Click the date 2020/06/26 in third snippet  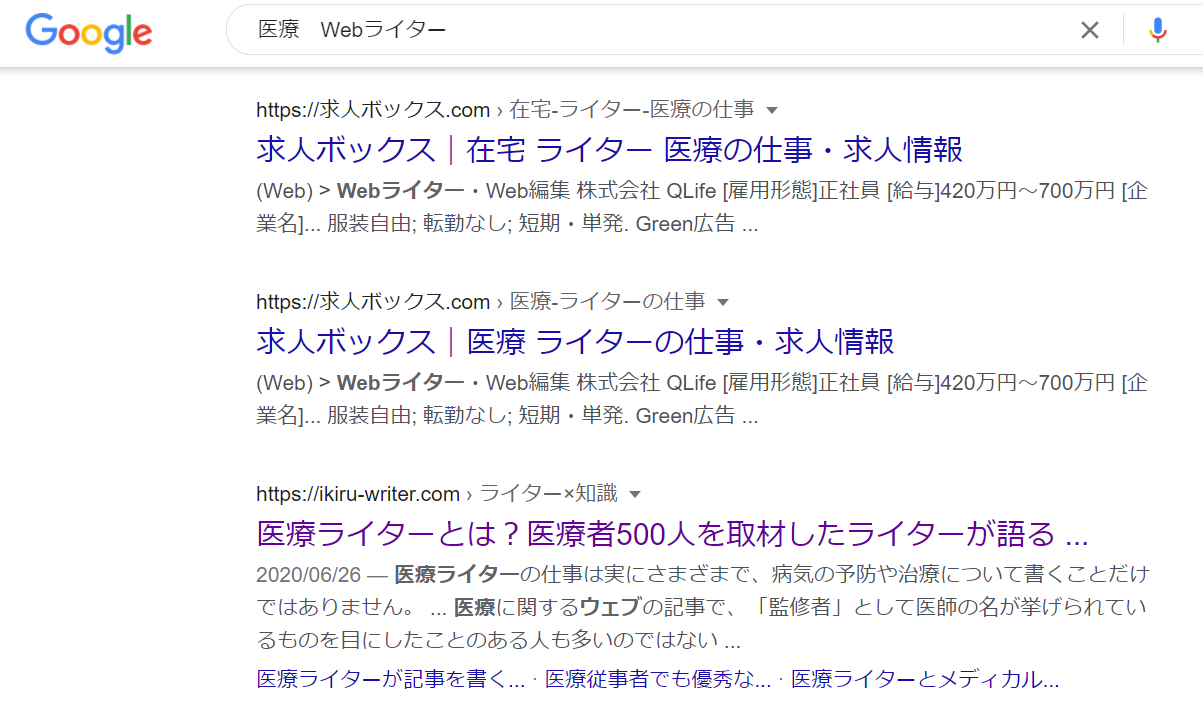tap(307, 575)
